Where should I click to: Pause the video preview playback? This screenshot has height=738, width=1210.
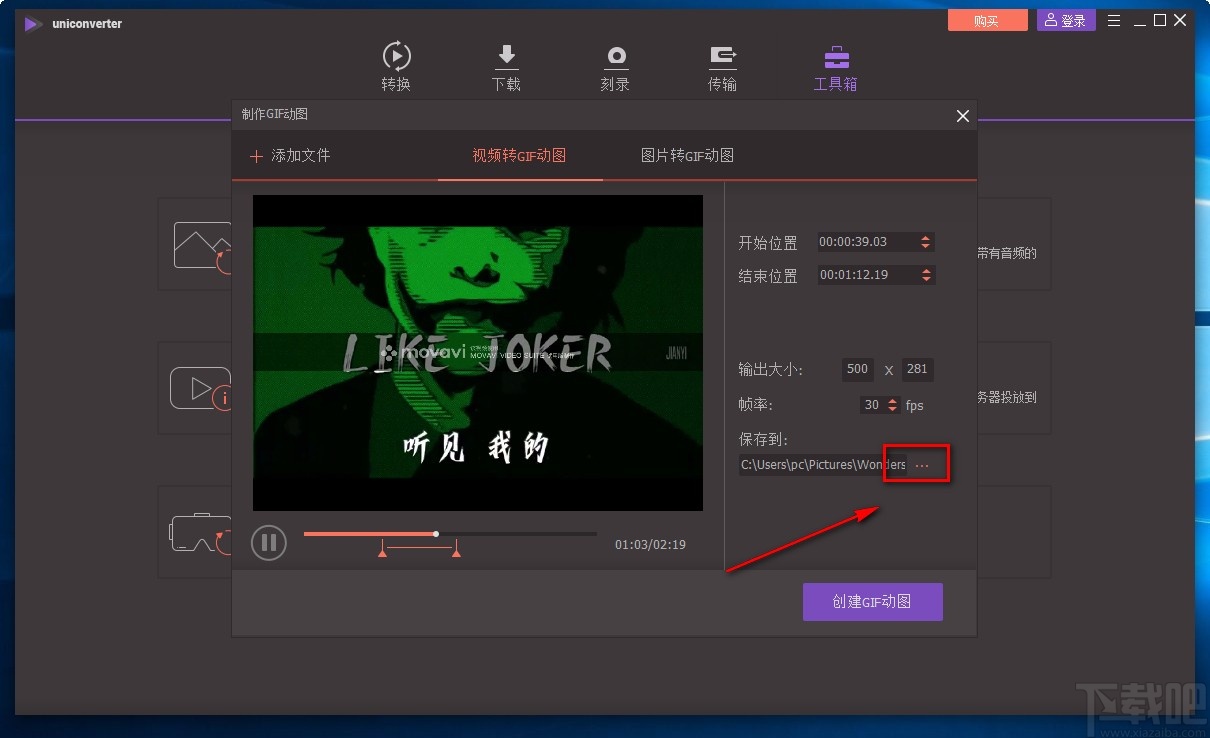pyautogui.click(x=268, y=542)
